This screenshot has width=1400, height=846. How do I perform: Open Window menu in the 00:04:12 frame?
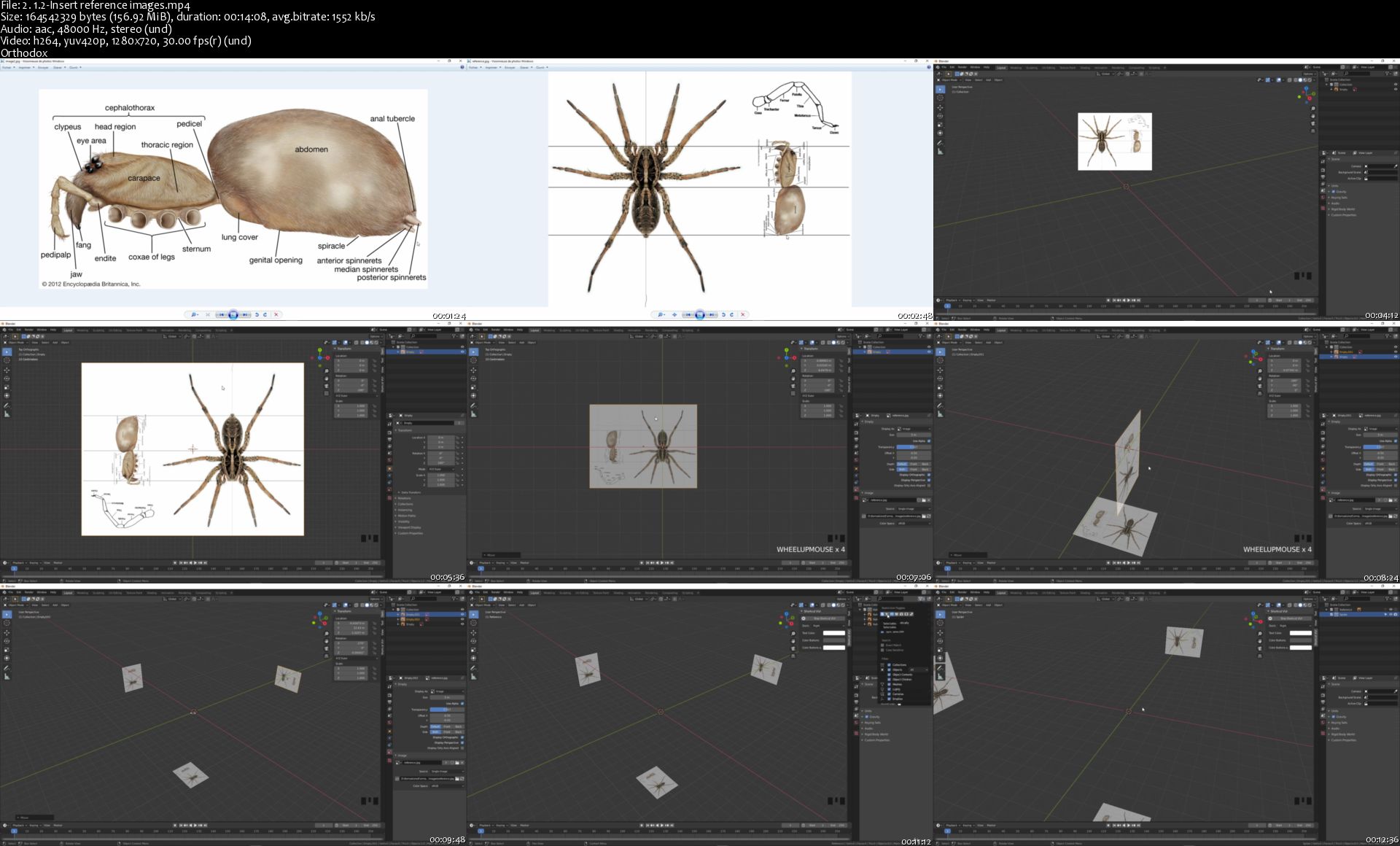[x=975, y=67]
